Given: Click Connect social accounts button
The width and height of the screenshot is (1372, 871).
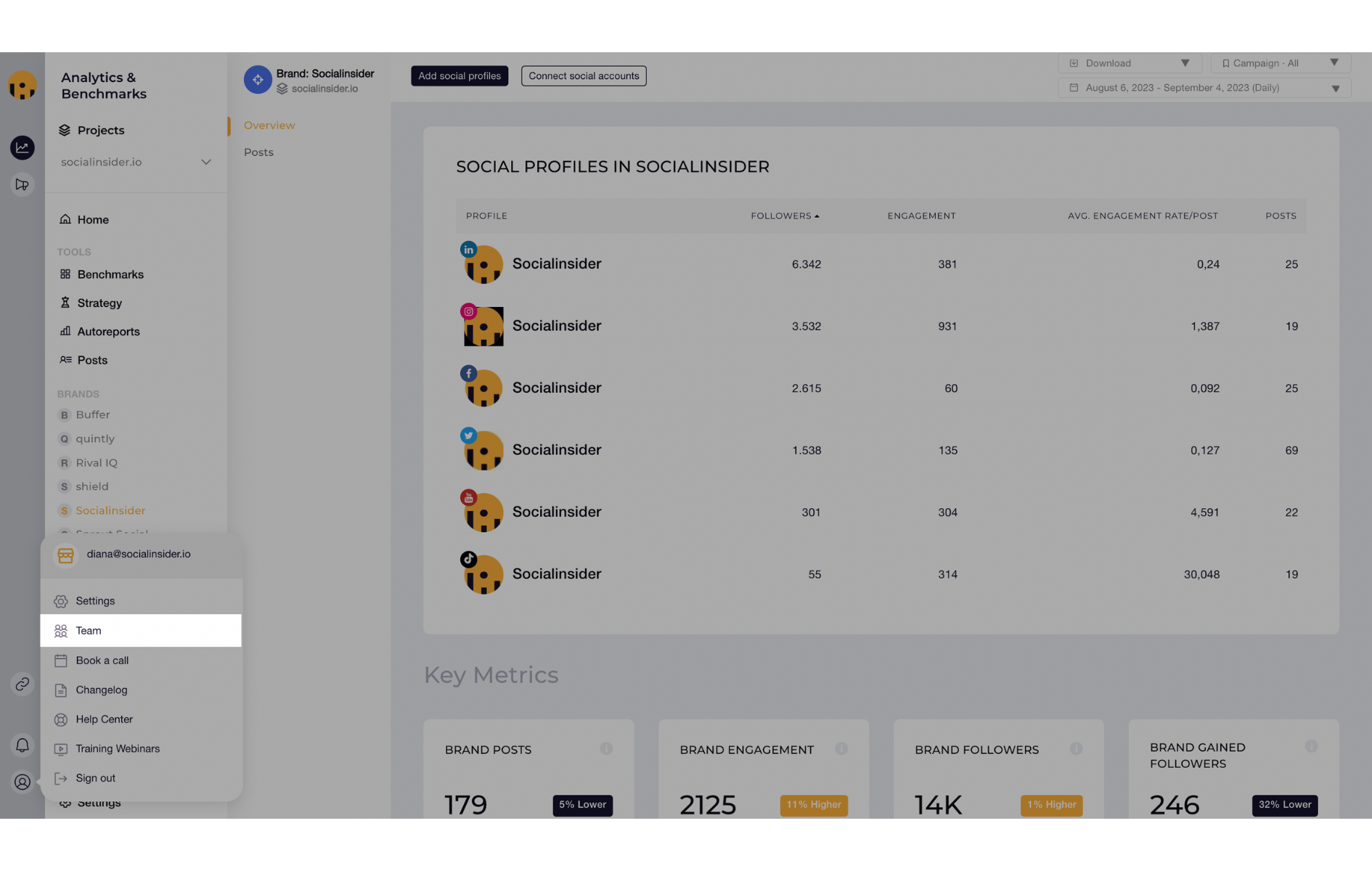Looking at the screenshot, I should 584,76.
